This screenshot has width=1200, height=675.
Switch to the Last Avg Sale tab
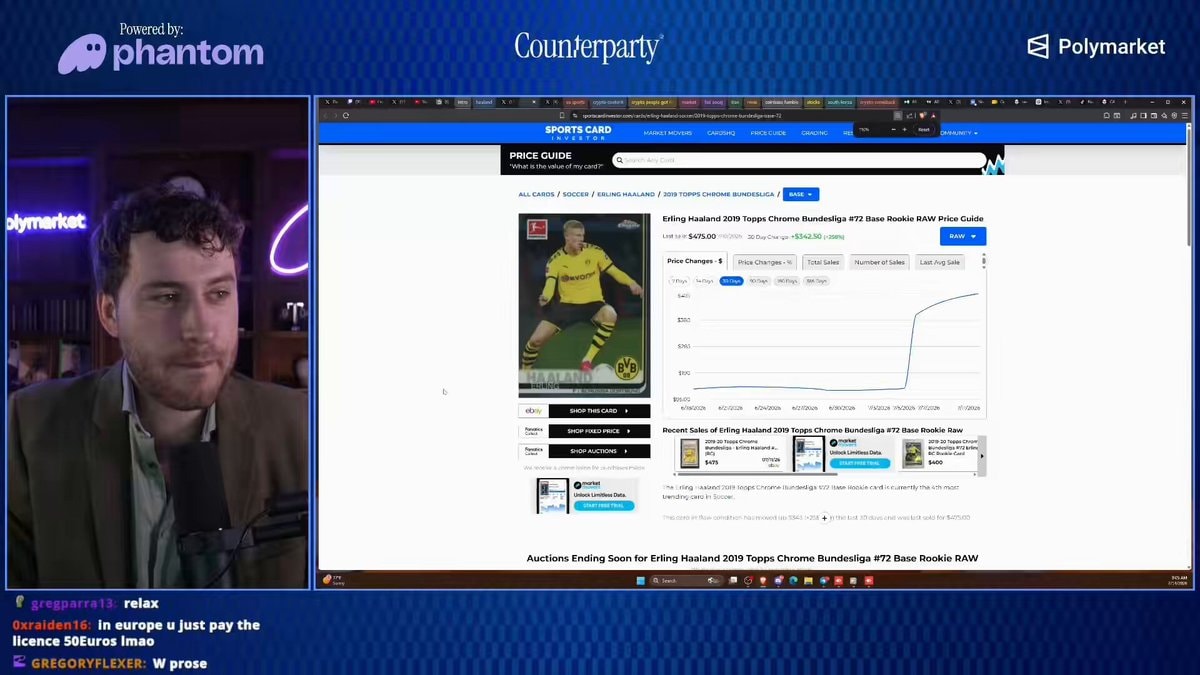click(940, 262)
